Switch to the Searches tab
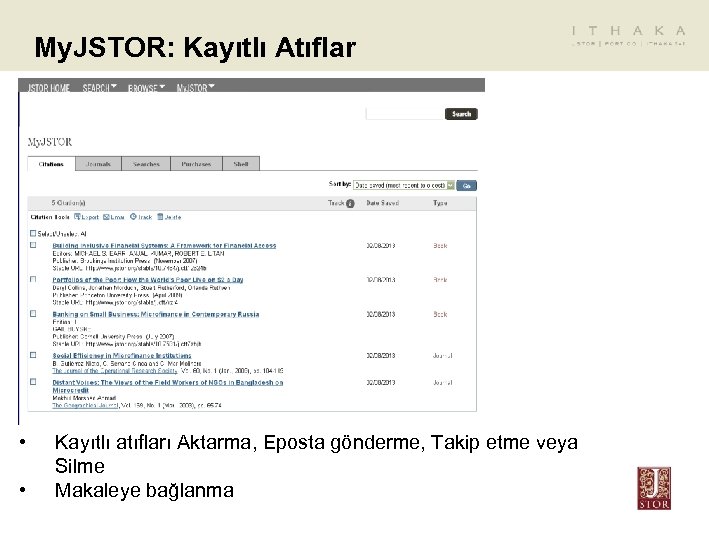This screenshot has width=709, height=540. [146, 164]
